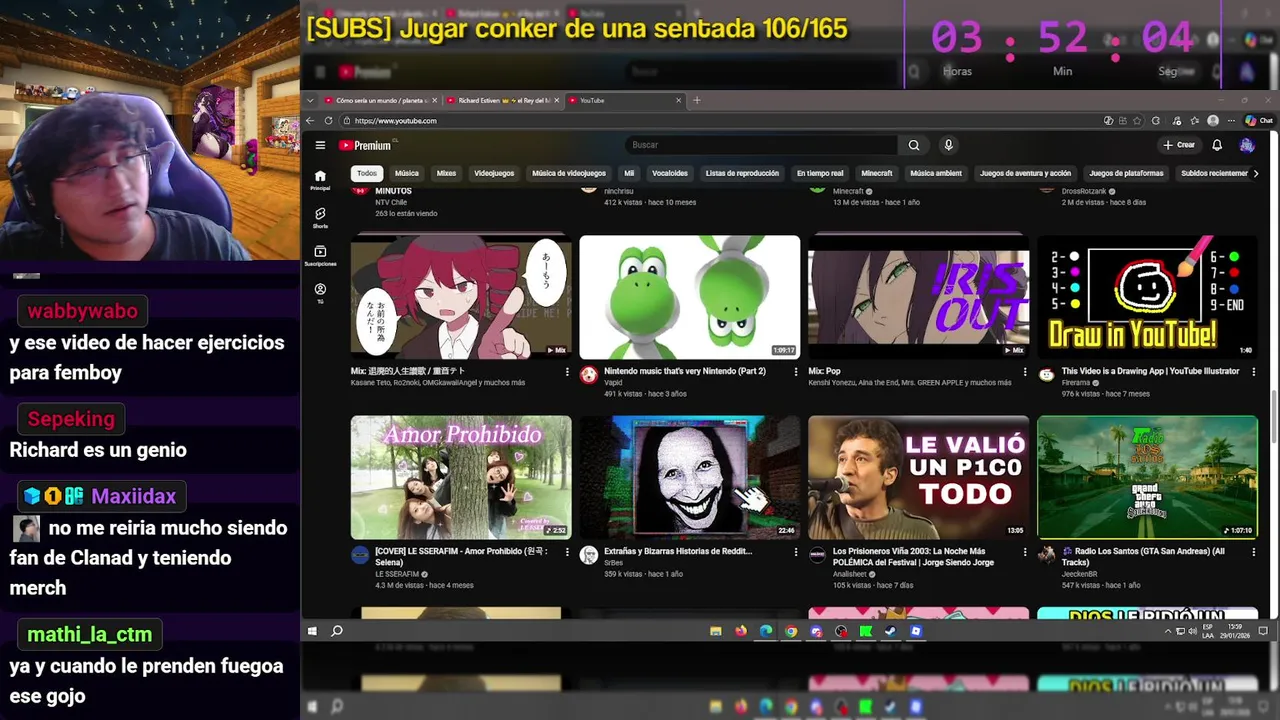Open options for Amor Prohibido cover video
The image size is (1280, 720).
tap(567, 552)
